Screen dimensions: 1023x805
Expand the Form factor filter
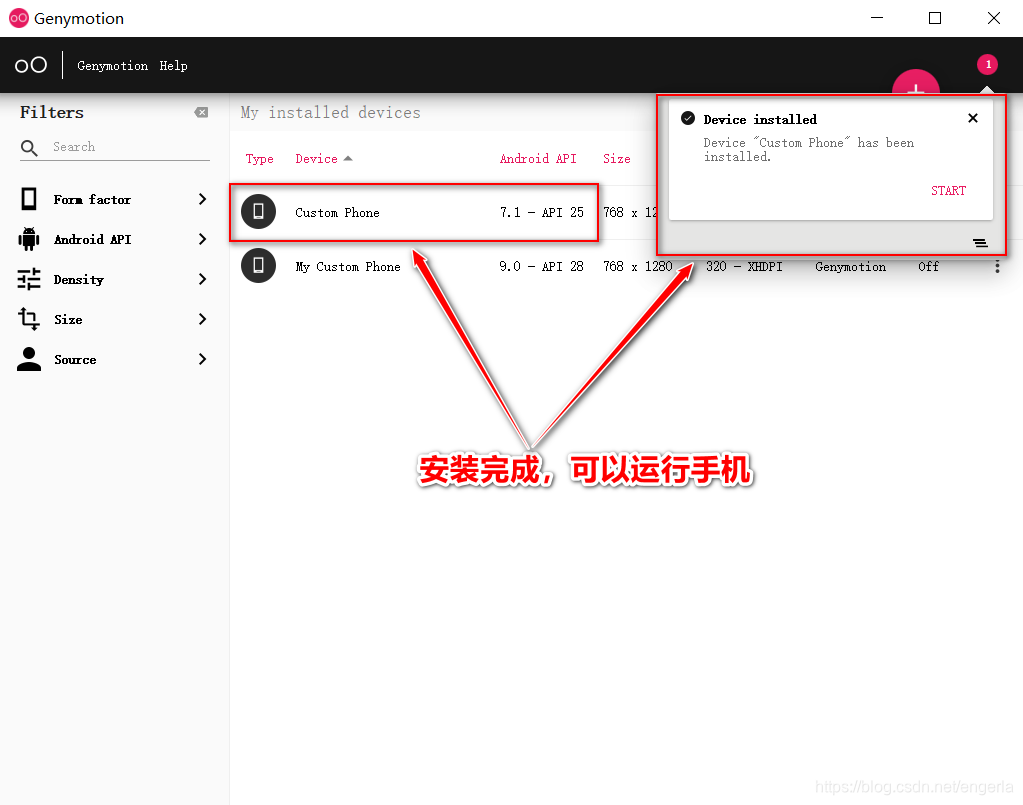202,199
